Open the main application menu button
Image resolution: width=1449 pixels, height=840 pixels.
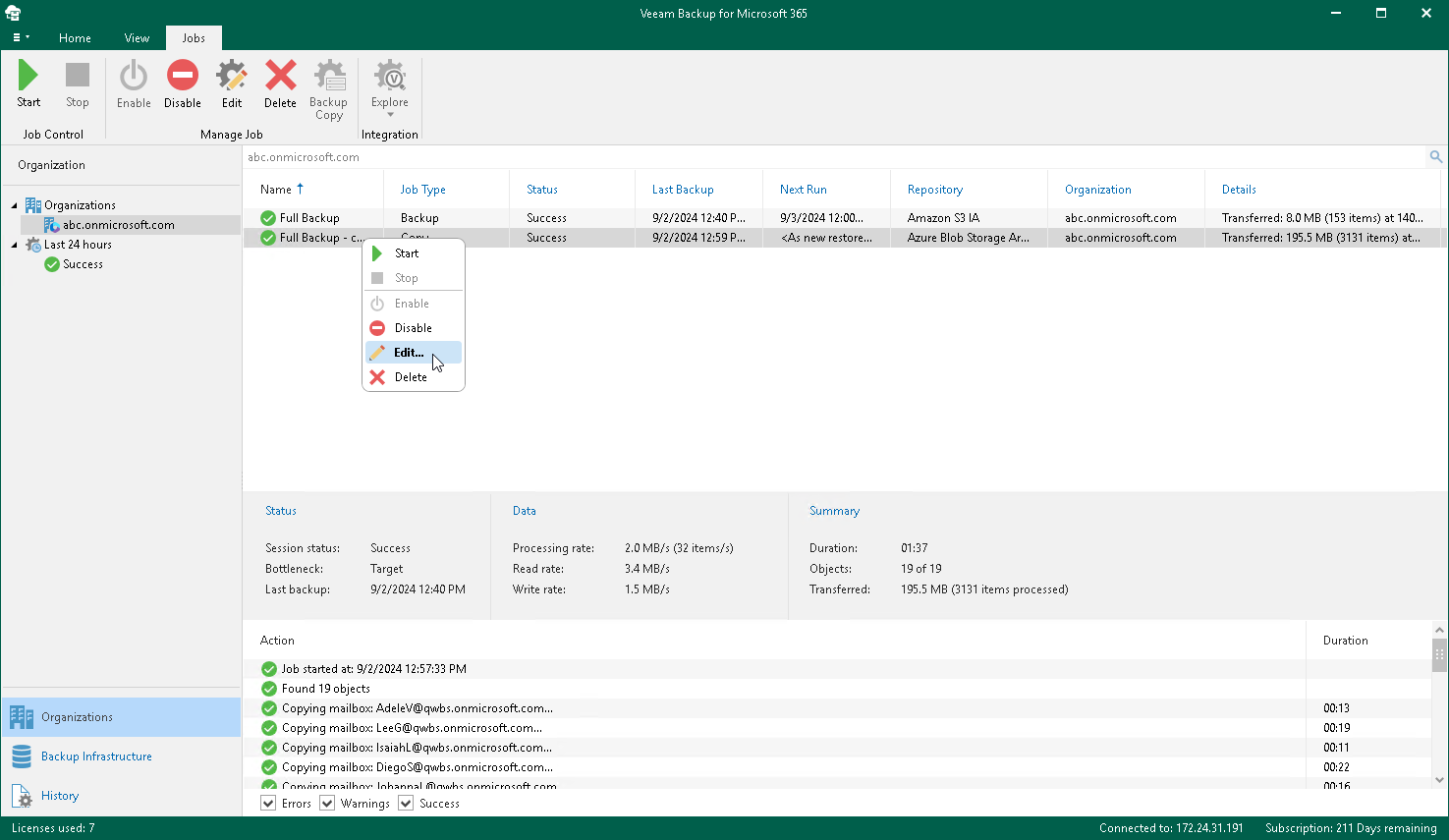[x=21, y=37]
